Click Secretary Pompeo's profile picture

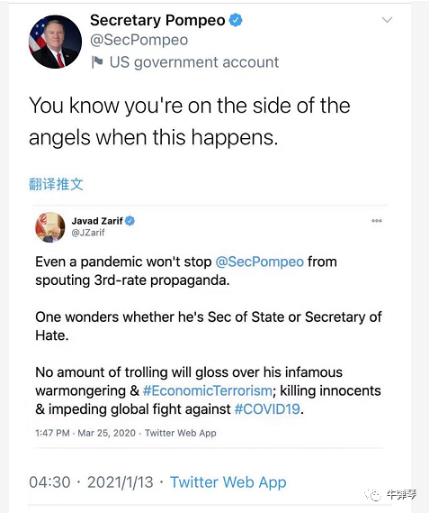pyautogui.click(x=55, y=42)
